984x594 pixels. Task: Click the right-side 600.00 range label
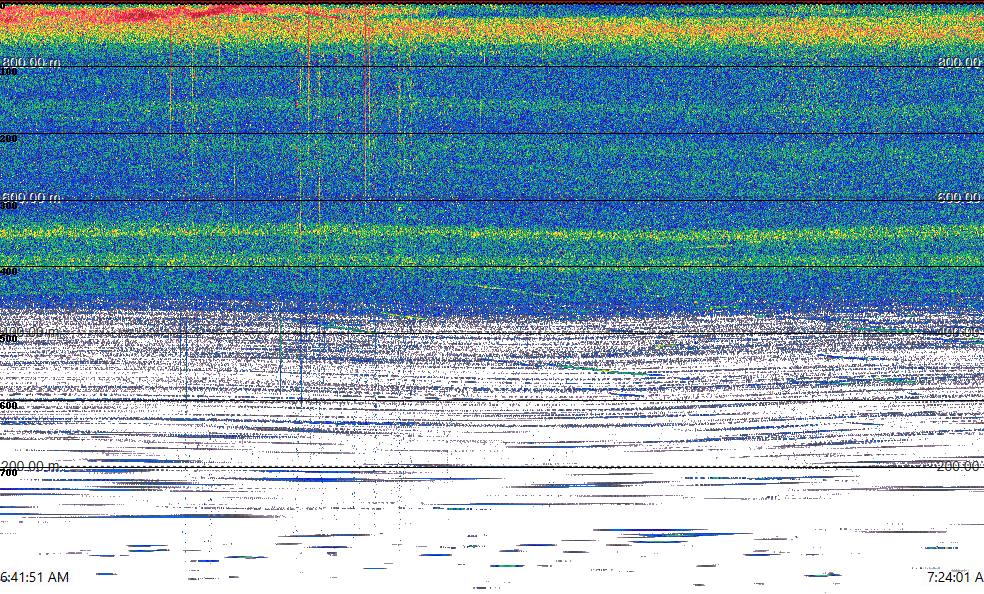960,197
